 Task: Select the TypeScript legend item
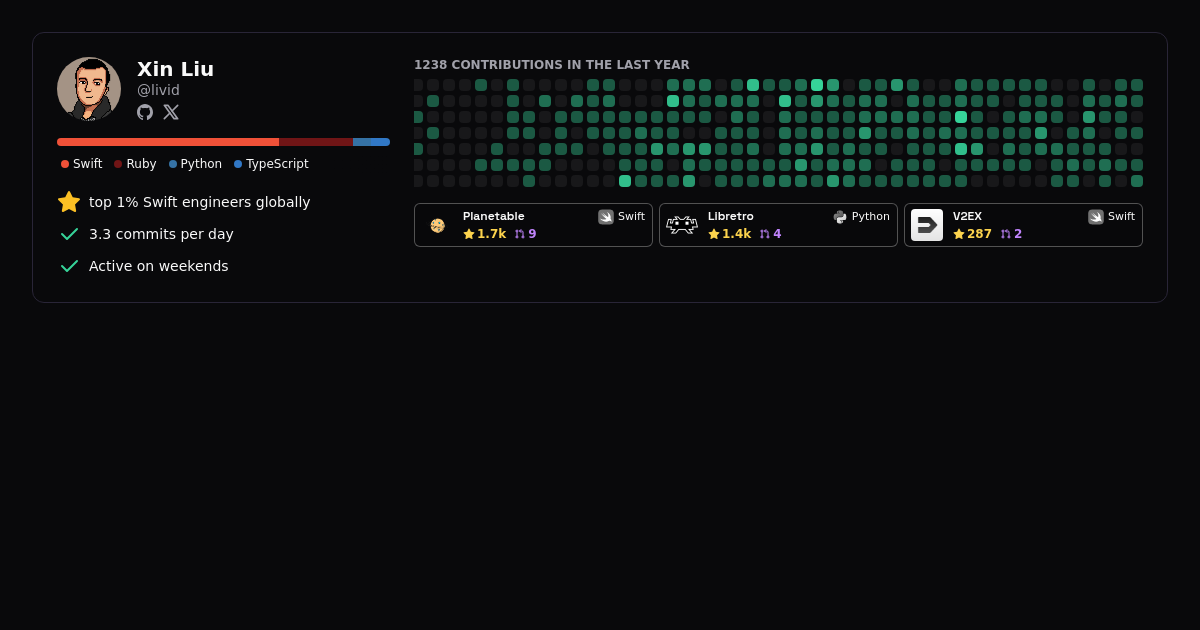point(271,164)
